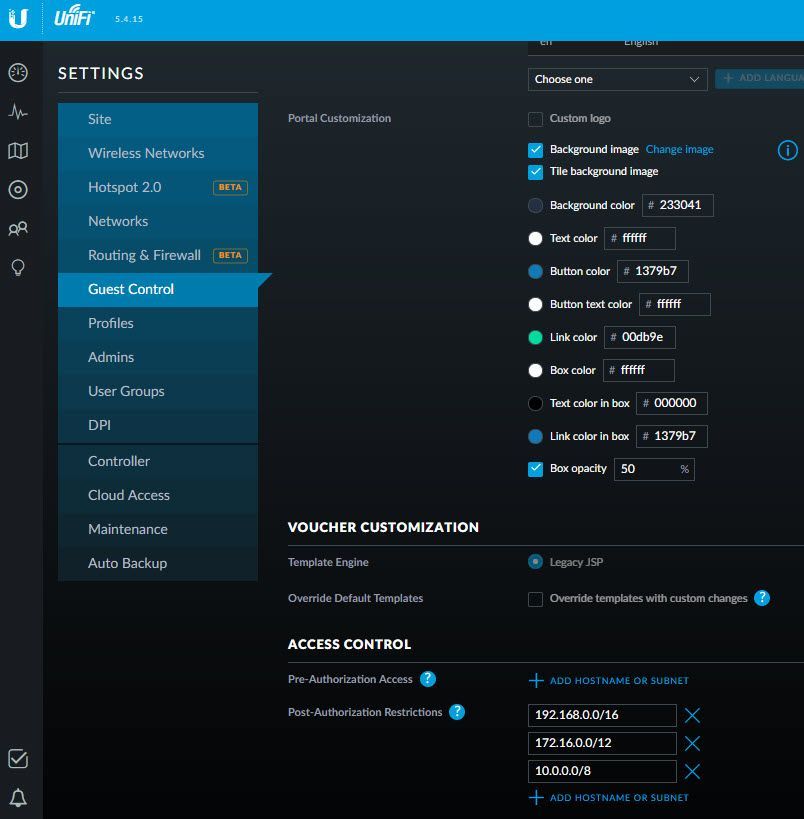Viewport: 804px width, 819px height.
Task: Click the help icon beside Pre-Authorization Access
Action: coord(428,679)
